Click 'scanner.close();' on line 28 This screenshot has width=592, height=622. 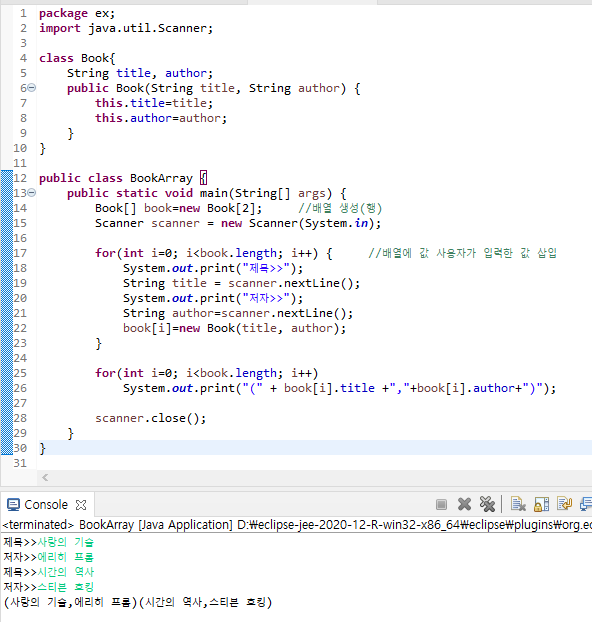tap(150, 419)
